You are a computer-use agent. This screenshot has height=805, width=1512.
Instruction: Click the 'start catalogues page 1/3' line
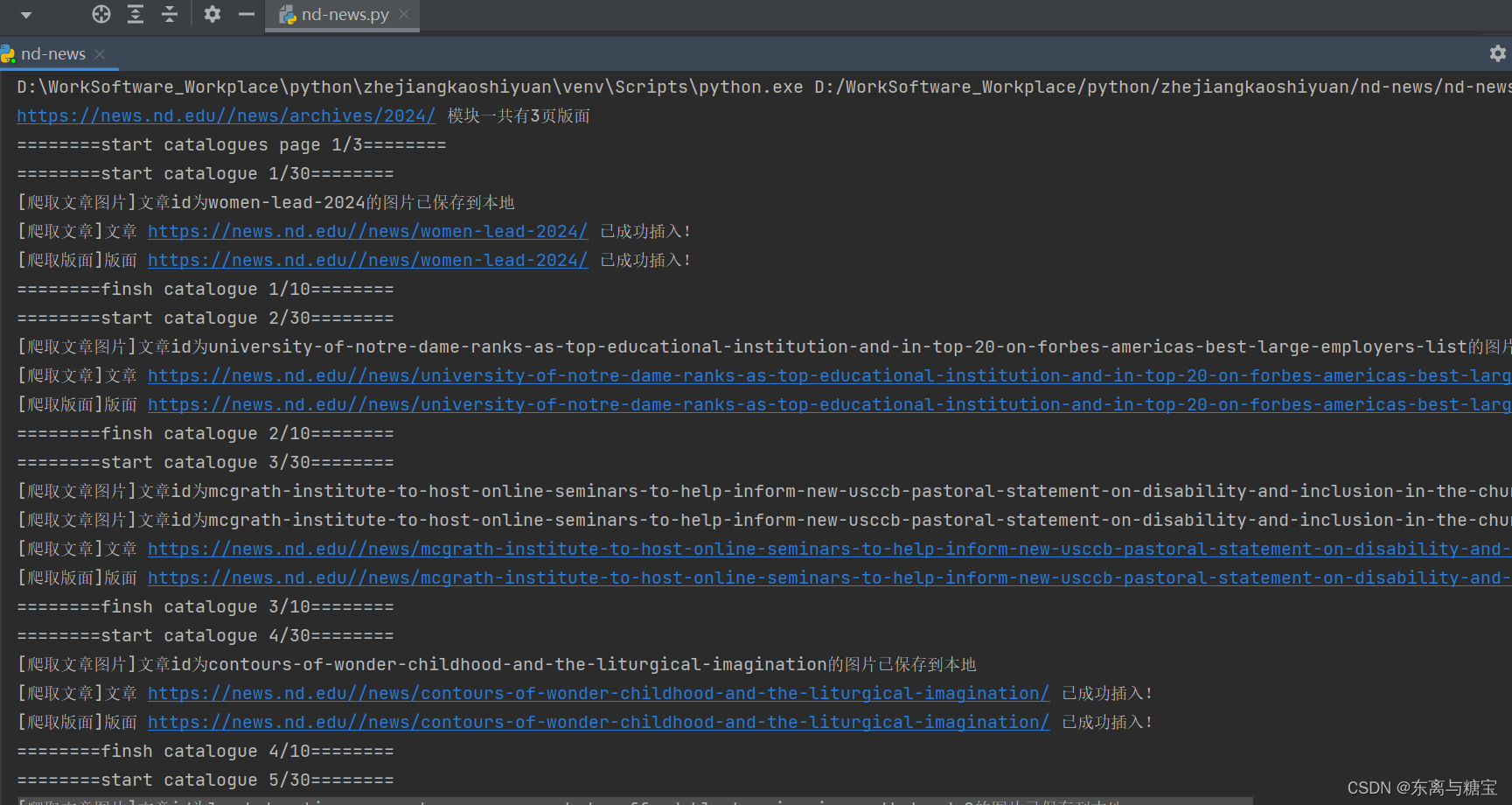(x=232, y=144)
